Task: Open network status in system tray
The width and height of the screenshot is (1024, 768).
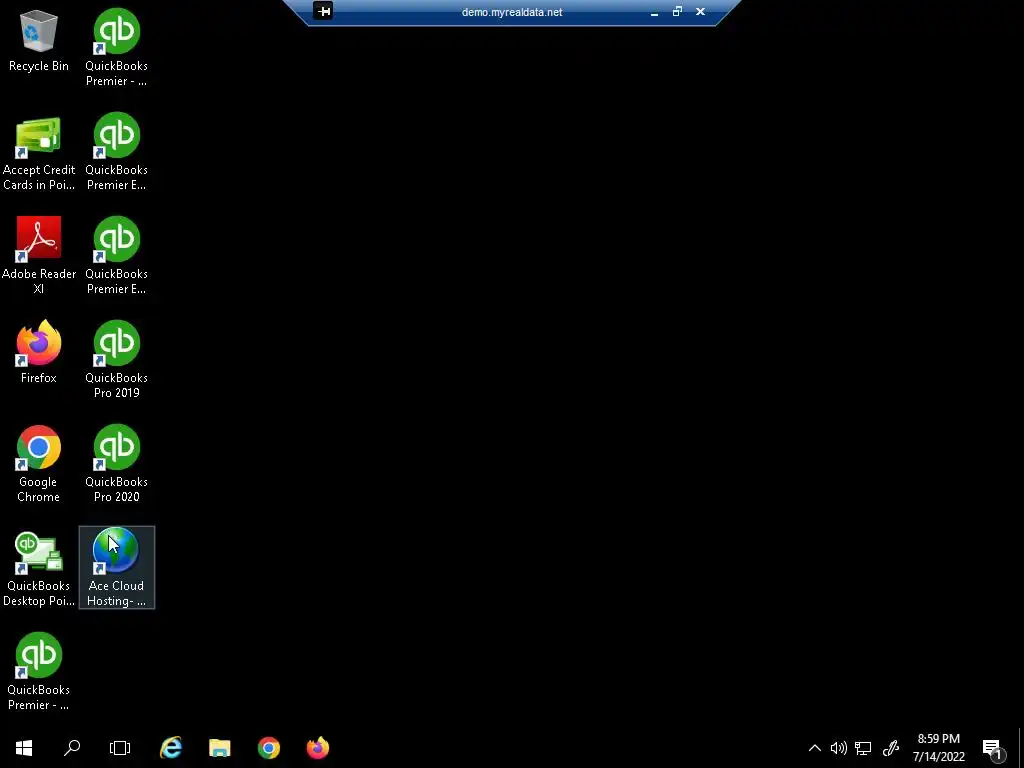Action: pos(863,748)
